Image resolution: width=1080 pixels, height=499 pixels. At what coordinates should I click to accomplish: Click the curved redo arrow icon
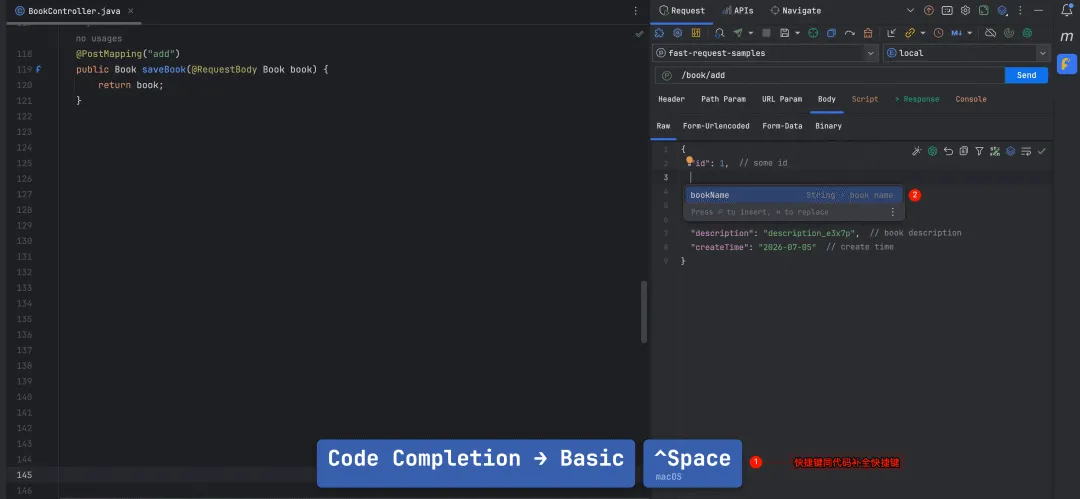pos(849,33)
